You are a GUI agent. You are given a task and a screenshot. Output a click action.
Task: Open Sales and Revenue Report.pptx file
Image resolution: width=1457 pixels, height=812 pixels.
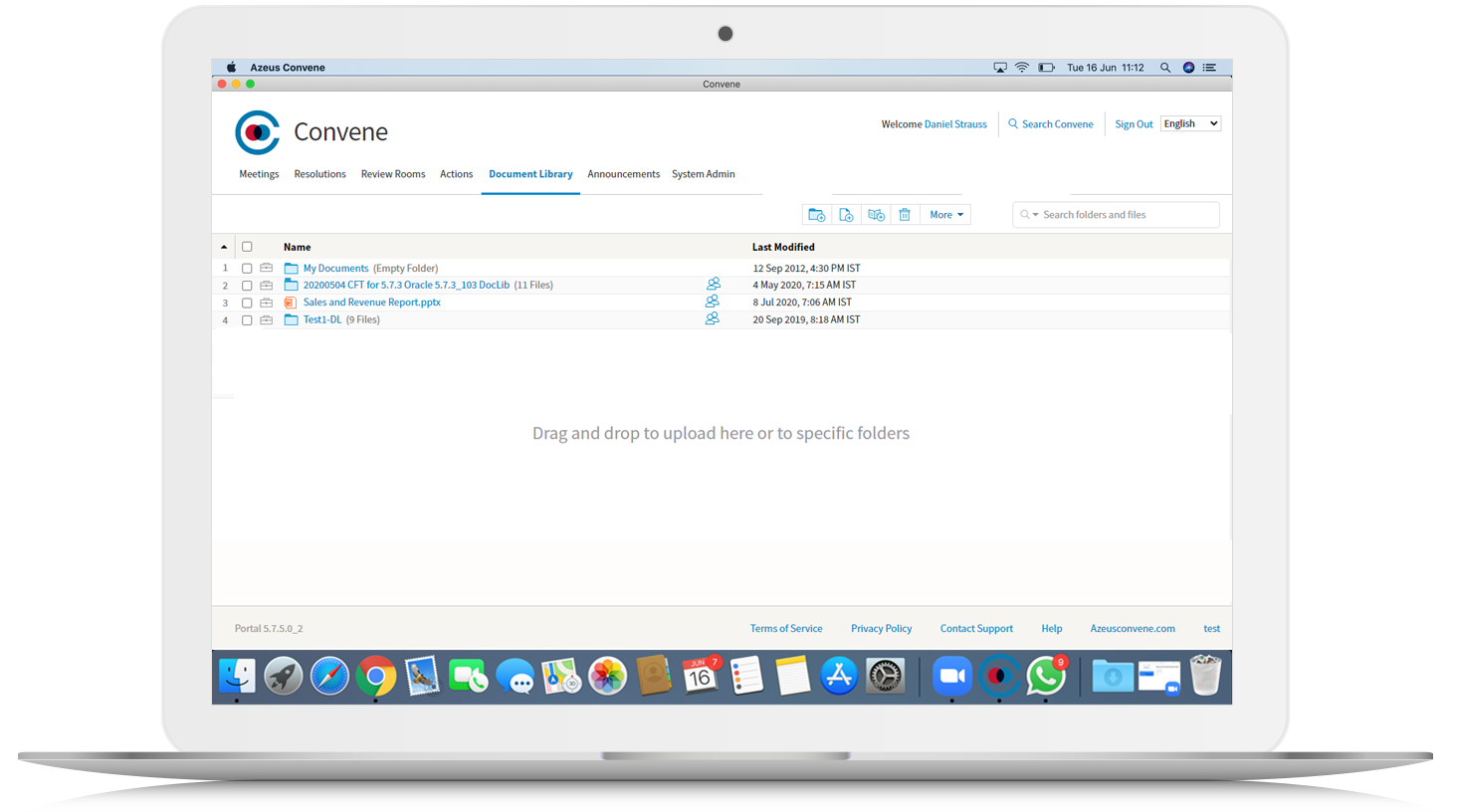click(x=371, y=303)
